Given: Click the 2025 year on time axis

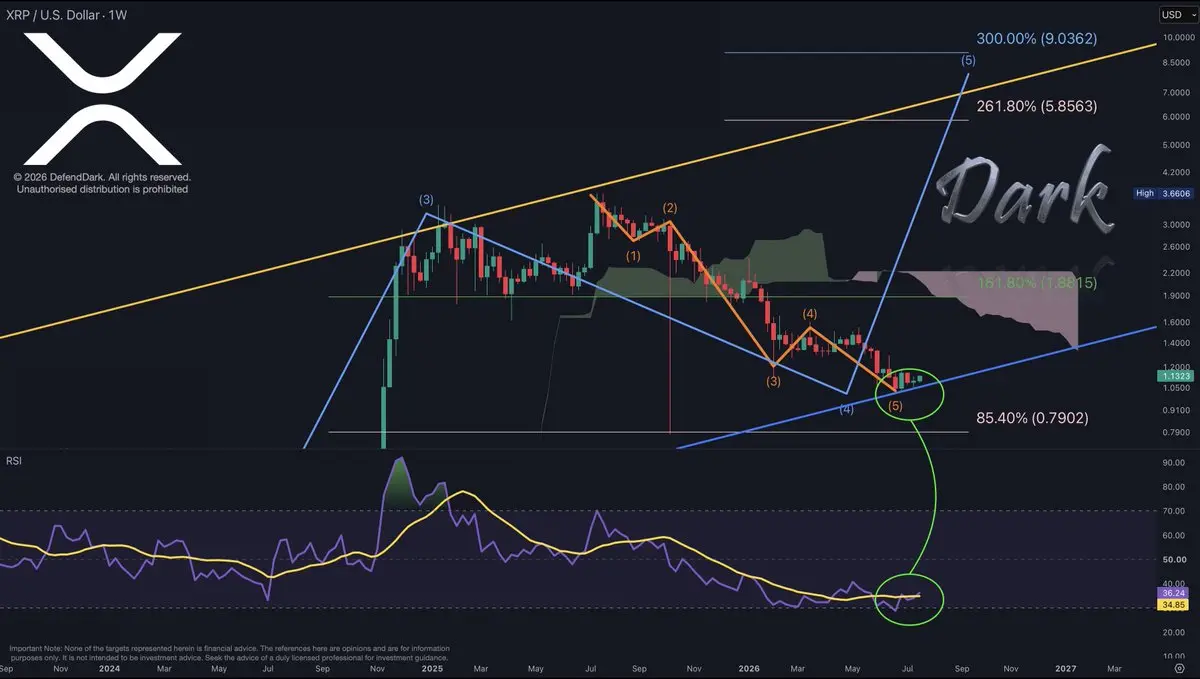Looking at the screenshot, I should (x=431, y=667).
